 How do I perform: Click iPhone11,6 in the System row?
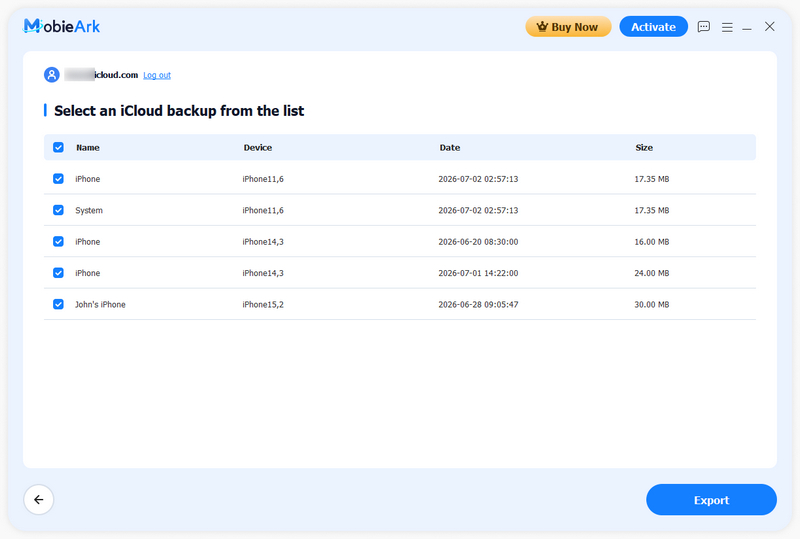[x=263, y=210]
